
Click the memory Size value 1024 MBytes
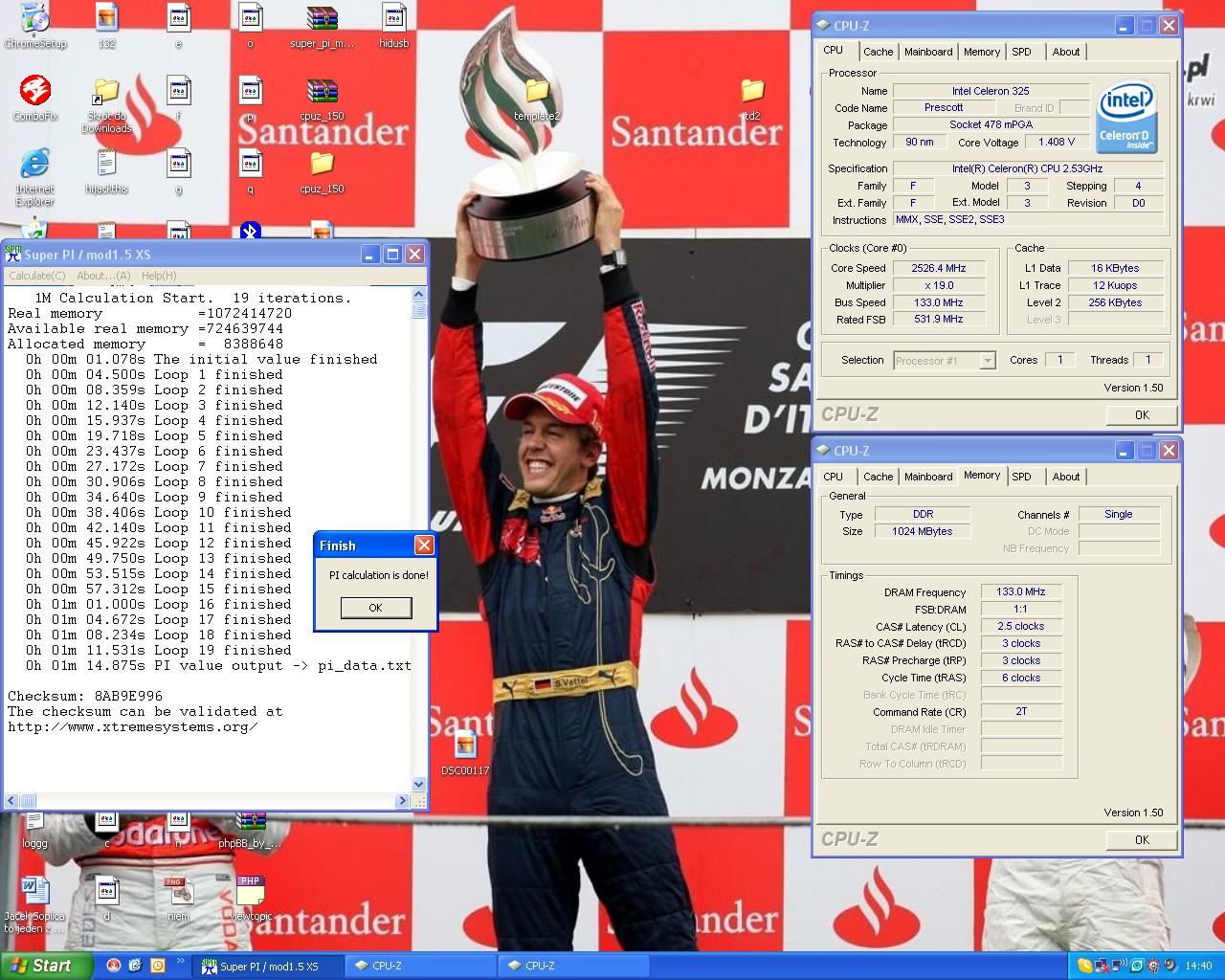click(923, 531)
